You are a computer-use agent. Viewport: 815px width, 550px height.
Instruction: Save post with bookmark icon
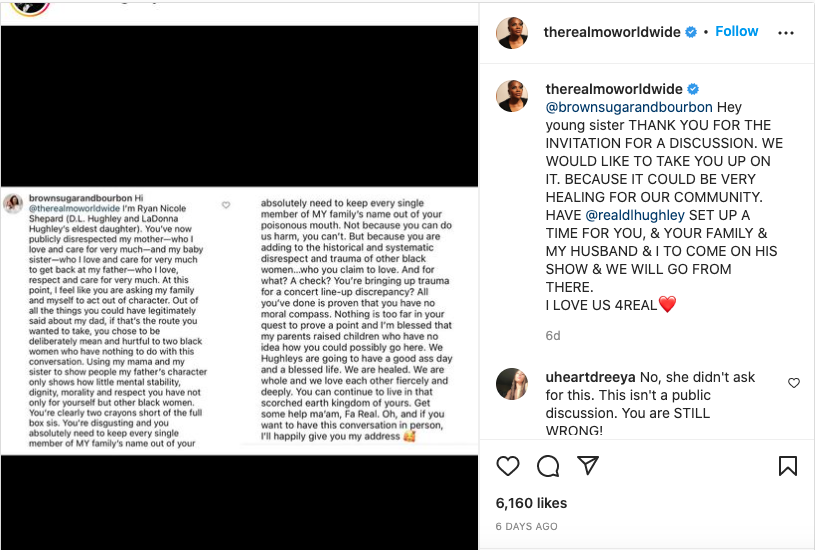787,466
